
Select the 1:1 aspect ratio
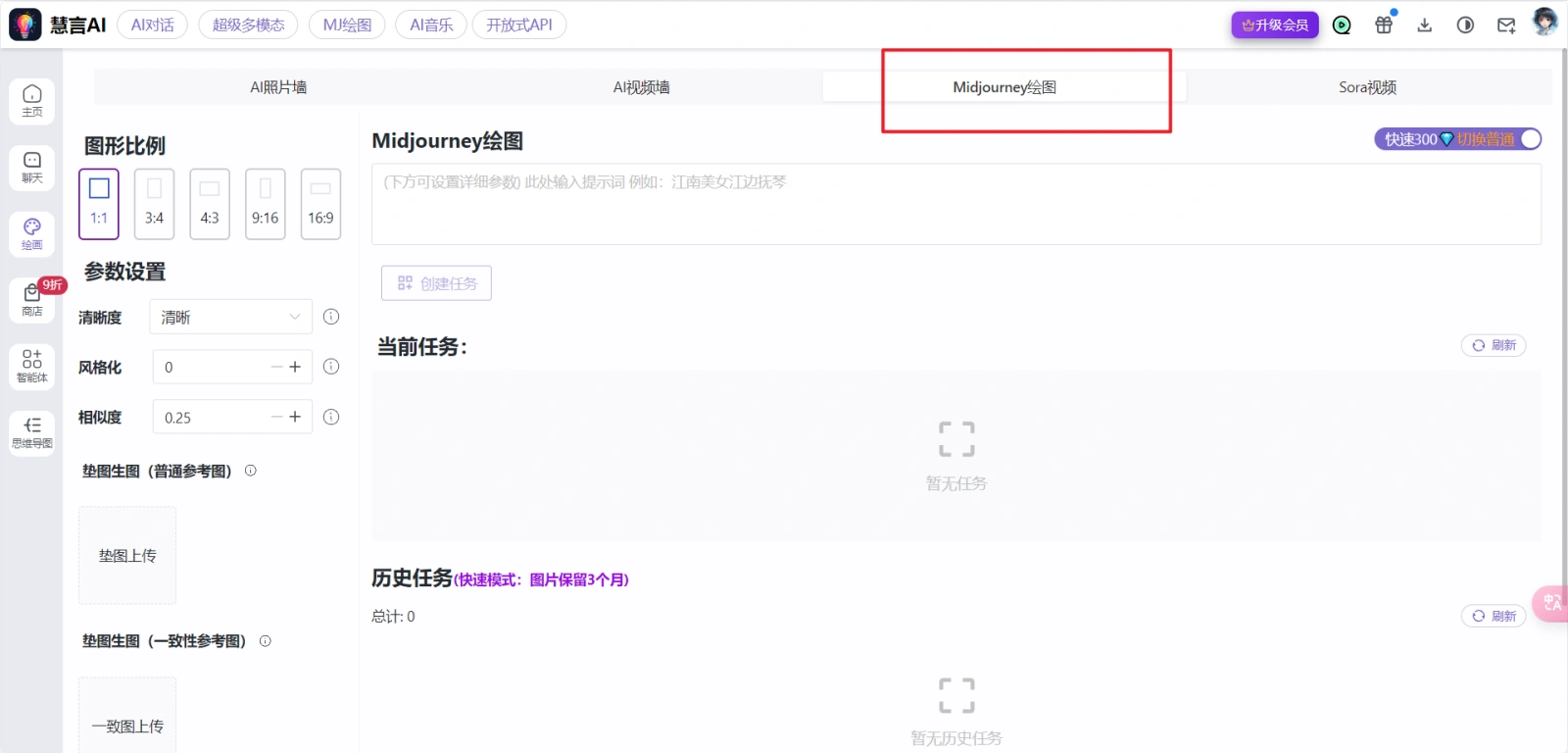[99, 204]
